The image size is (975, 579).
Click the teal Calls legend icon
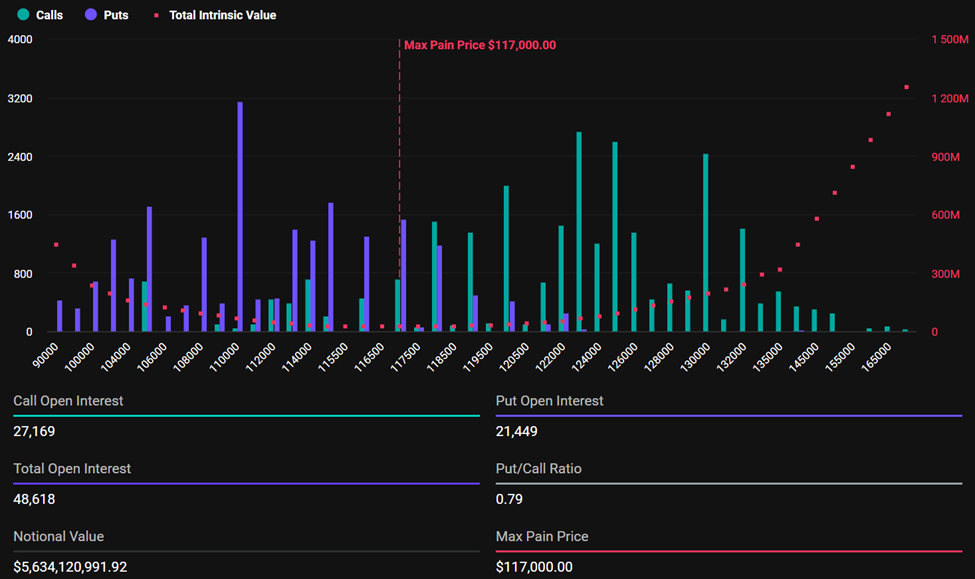(x=22, y=15)
